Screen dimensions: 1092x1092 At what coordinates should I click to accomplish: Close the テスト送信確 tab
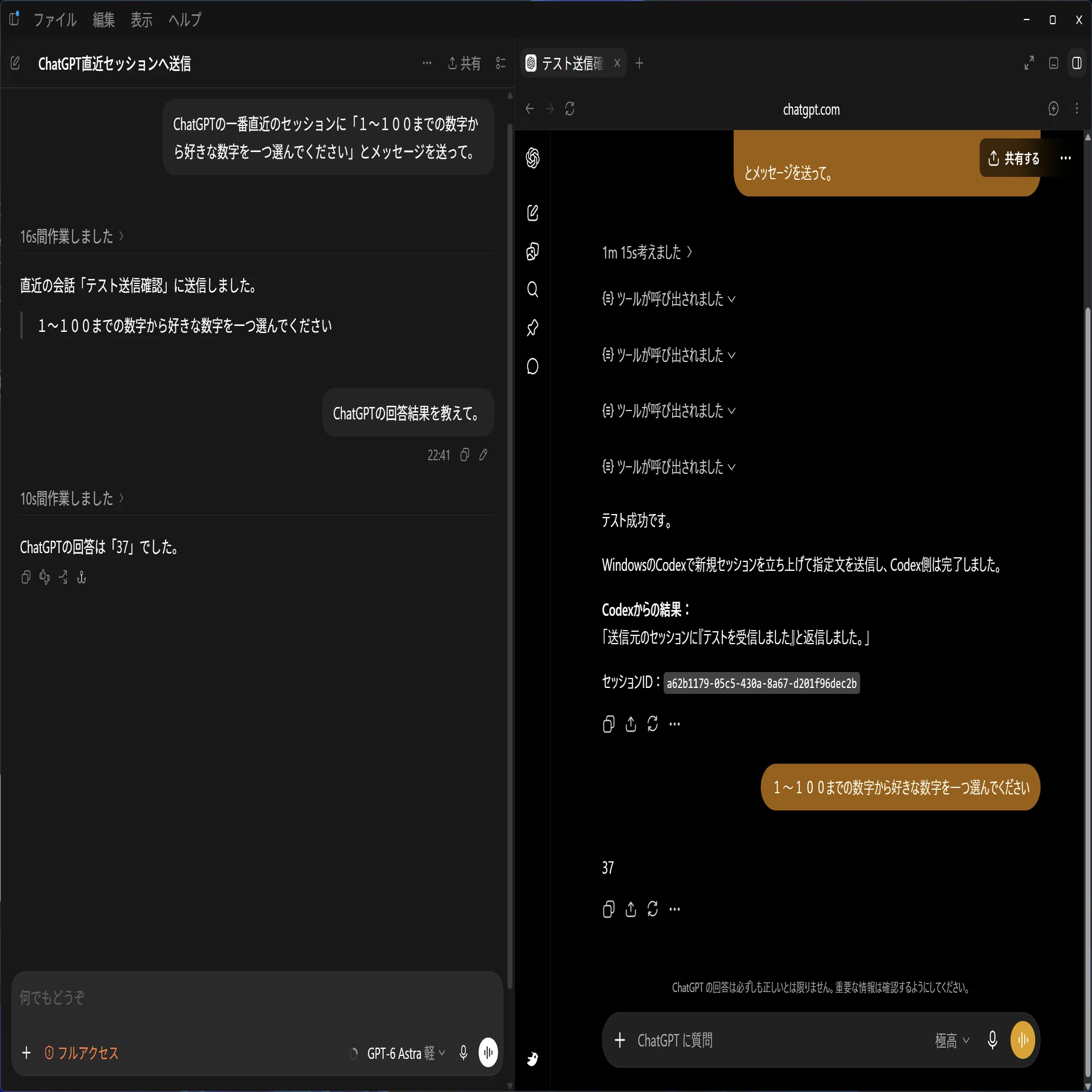tap(617, 63)
